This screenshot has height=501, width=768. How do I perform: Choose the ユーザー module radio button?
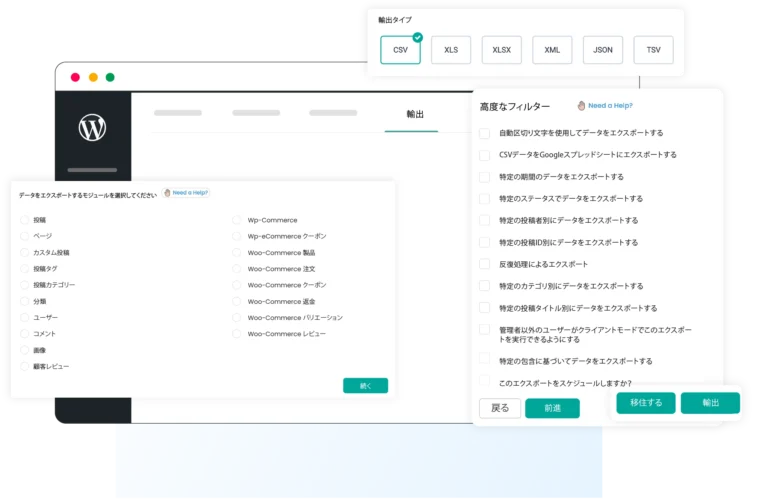click(x=25, y=317)
